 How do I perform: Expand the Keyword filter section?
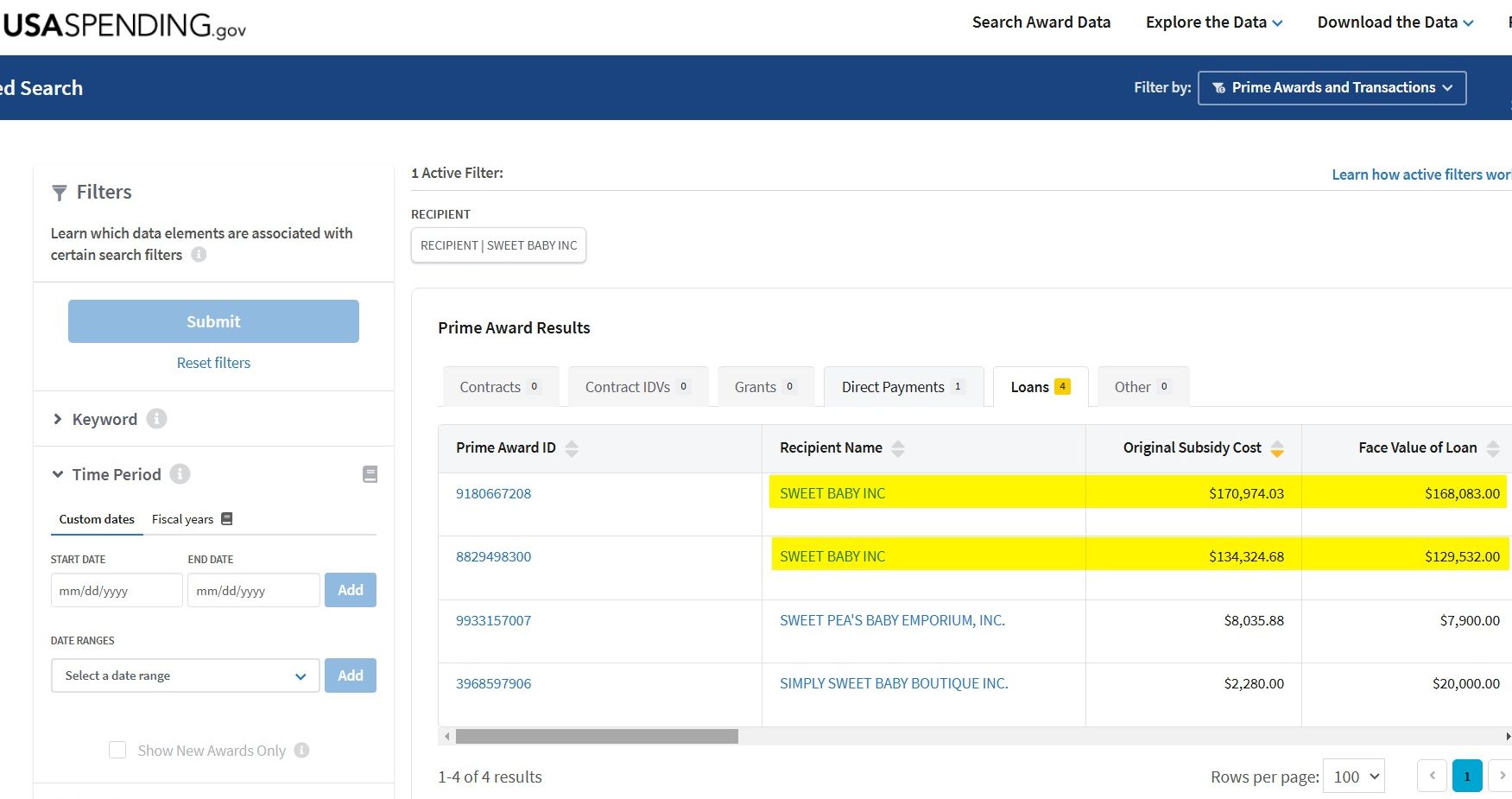click(58, 419)
